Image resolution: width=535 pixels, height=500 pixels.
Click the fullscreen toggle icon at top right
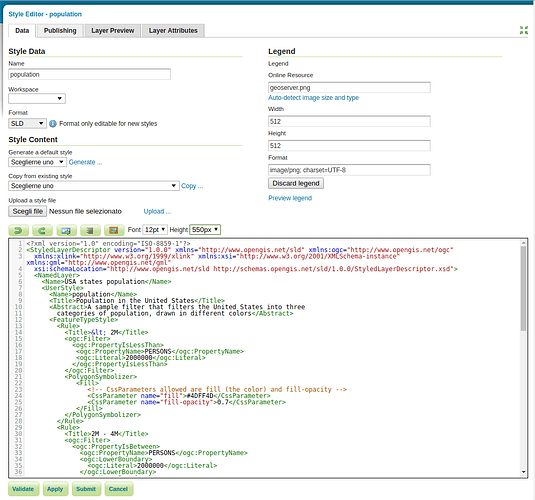pos(523,30)
